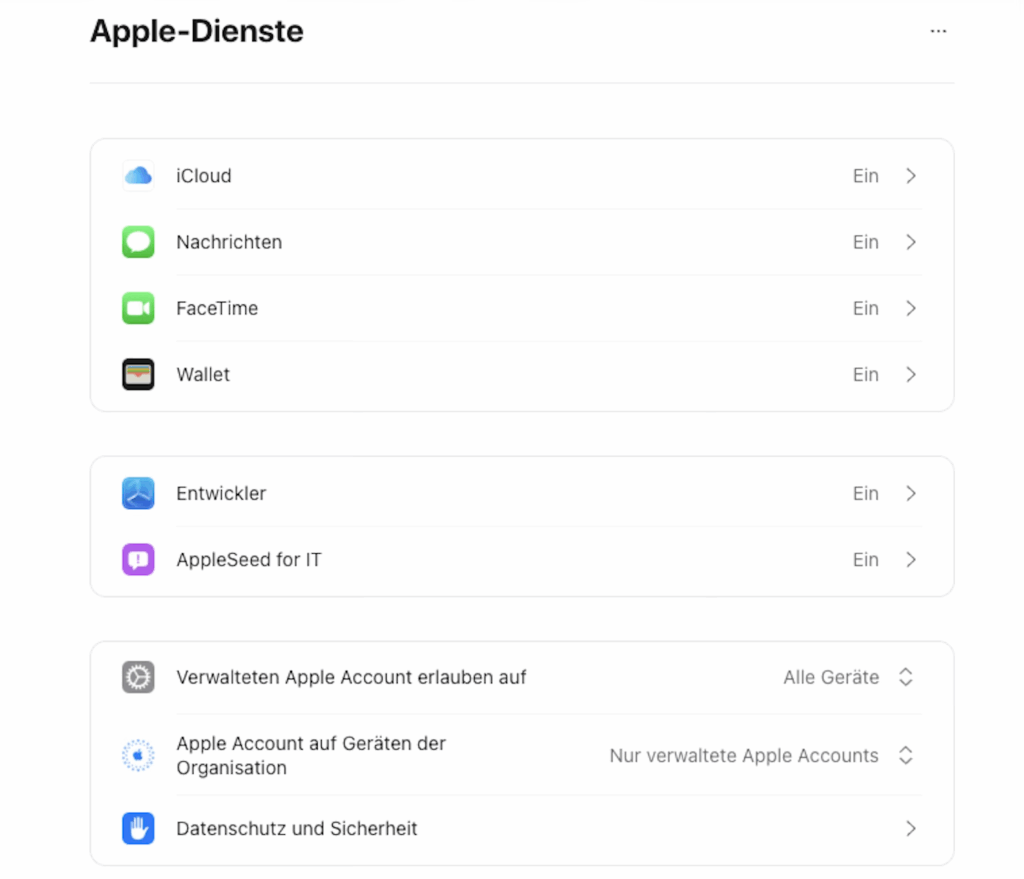Click the Nachrichten Ein status
The width and height of the screenshot is (1024, 879).
[x=865, y=242]
